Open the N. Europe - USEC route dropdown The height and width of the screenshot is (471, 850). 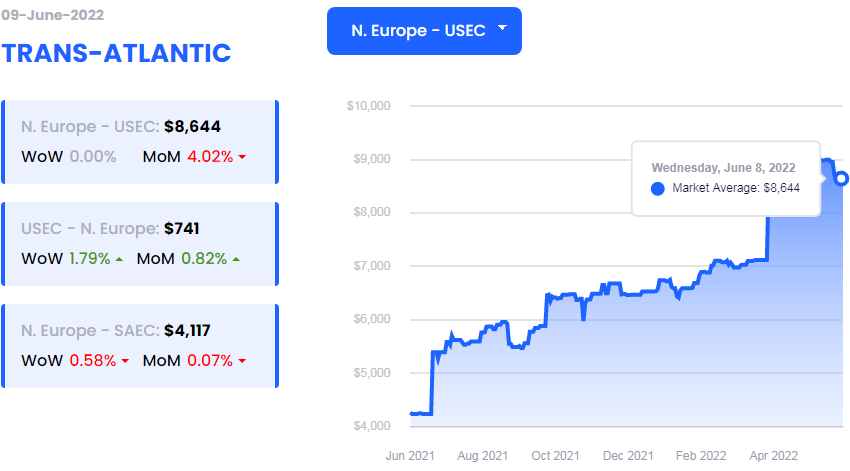tap(418, 31)
